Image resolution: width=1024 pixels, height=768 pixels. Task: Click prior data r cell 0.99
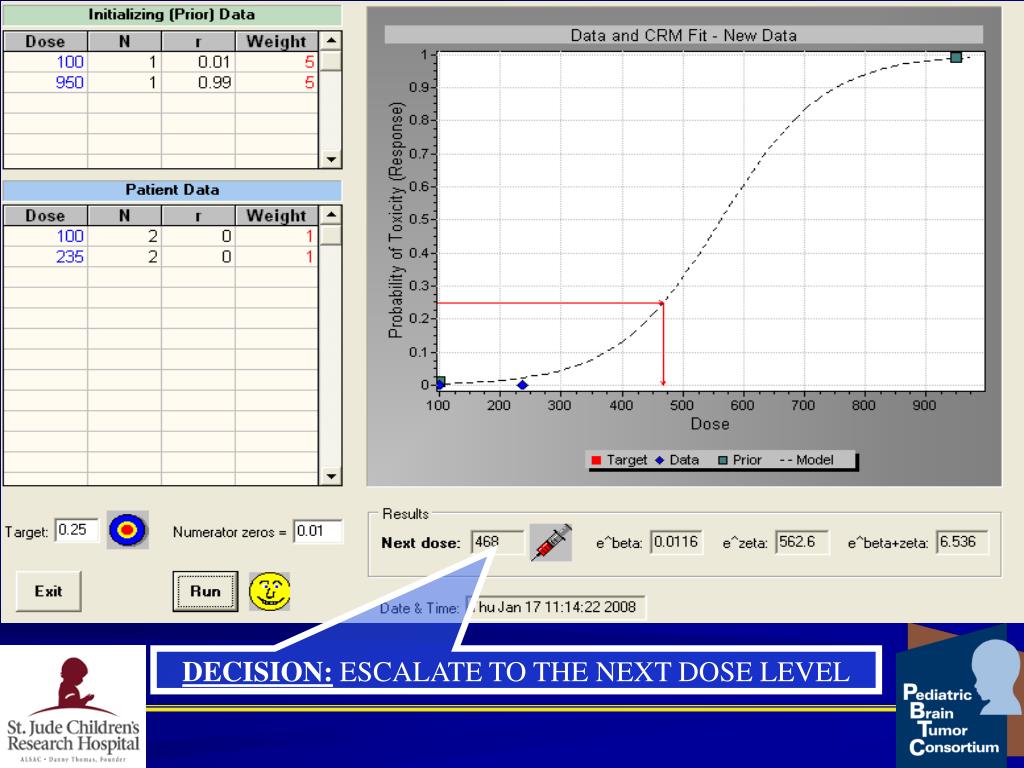tap(198, 82)
